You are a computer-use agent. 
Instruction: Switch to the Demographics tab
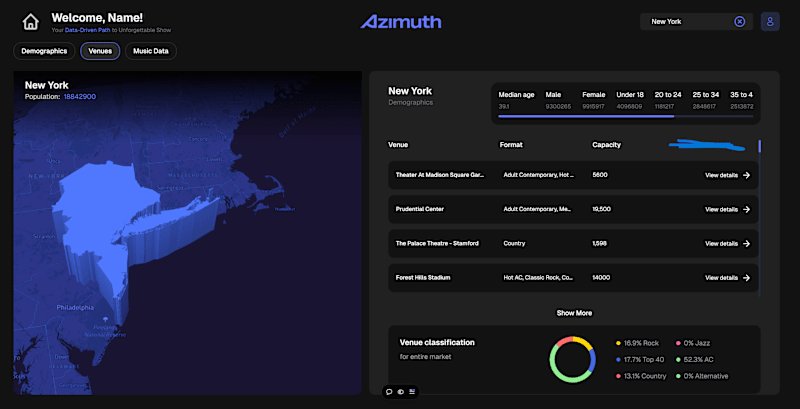tap(44, 51)
